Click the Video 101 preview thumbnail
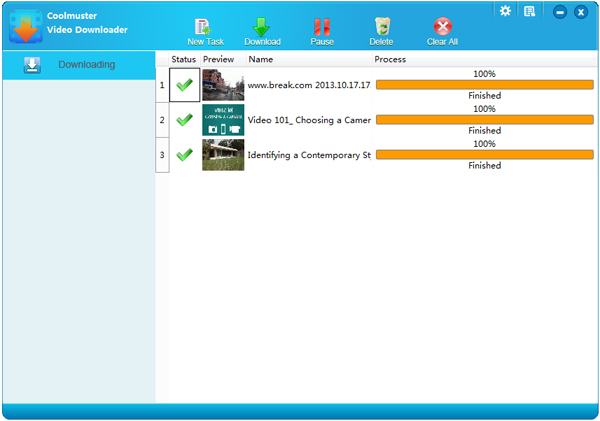Image resolution: width=600 pixels, height=421 pixels. coord(223,120)
